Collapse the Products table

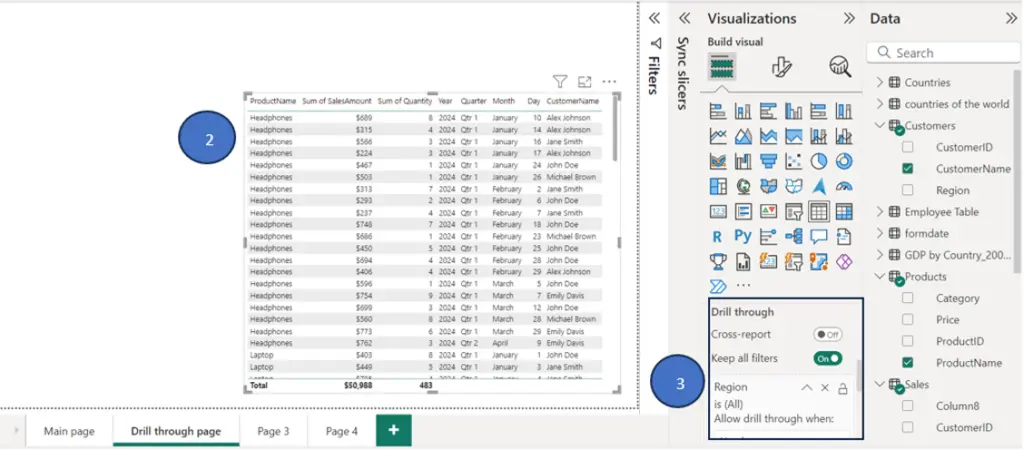click(x=879, y=276)
